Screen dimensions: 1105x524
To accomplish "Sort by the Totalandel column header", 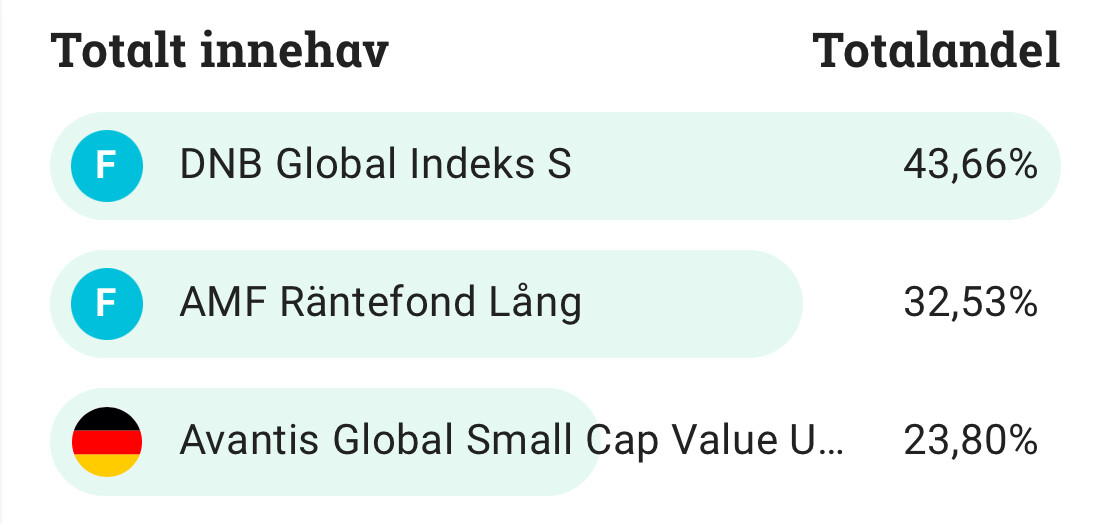I will click(937, 50).
